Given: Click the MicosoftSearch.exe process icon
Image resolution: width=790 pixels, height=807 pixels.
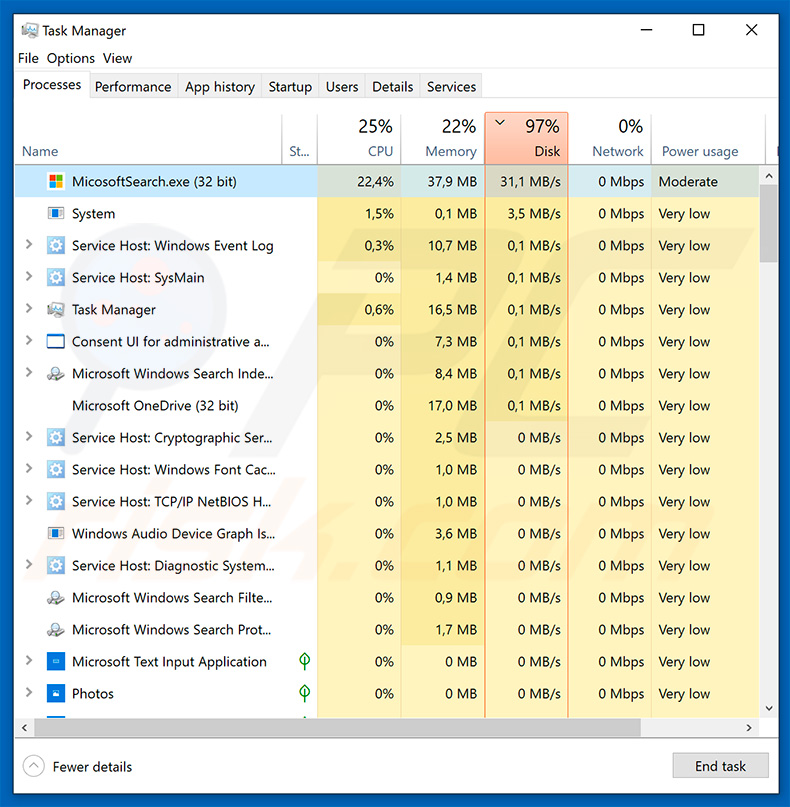Looking at the screenshot, I should click(56, 182).
